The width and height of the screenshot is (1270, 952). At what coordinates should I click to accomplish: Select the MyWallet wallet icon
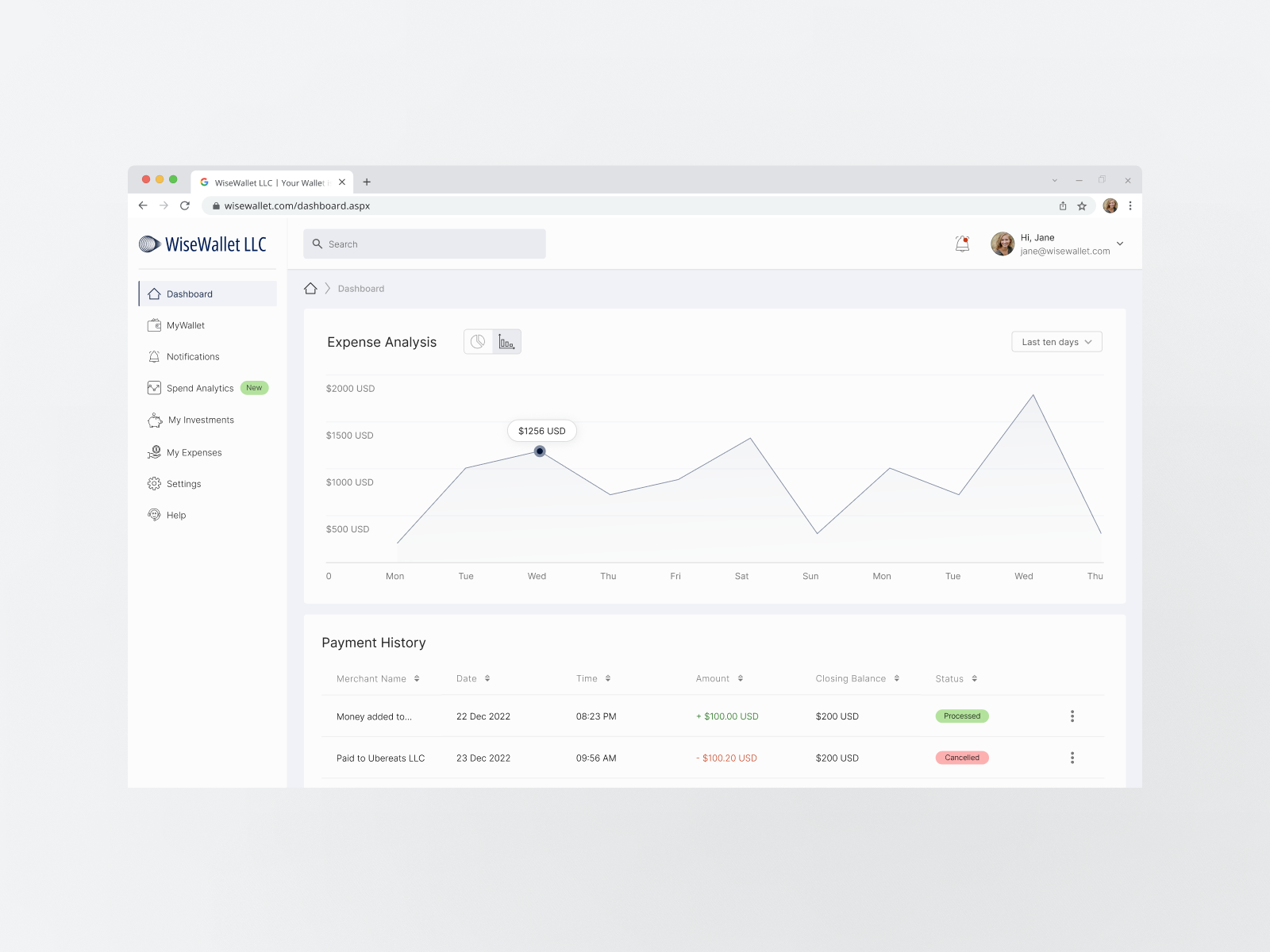coord(154,324)
